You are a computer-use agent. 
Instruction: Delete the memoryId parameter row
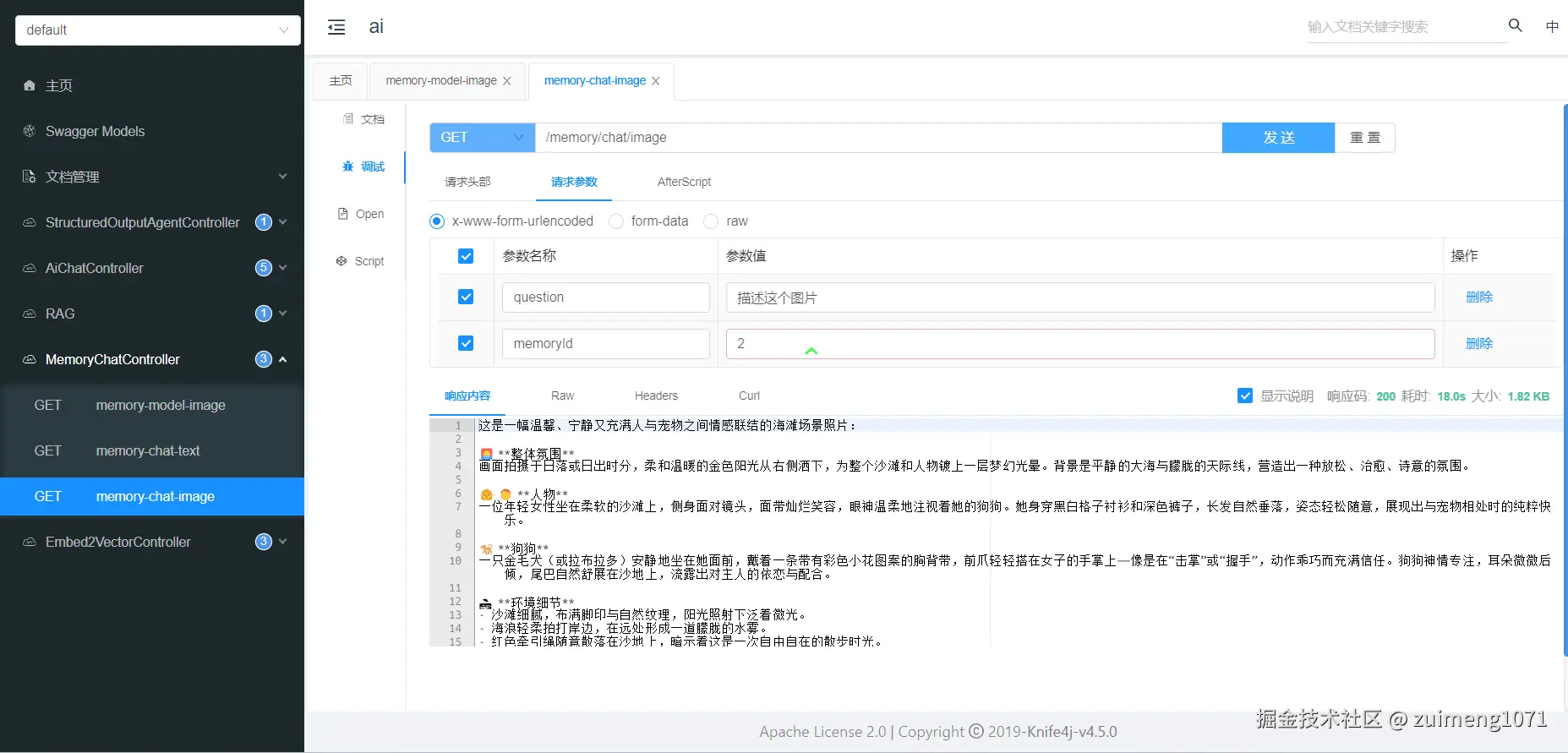pyautogui.click(x=1479, y=343)
